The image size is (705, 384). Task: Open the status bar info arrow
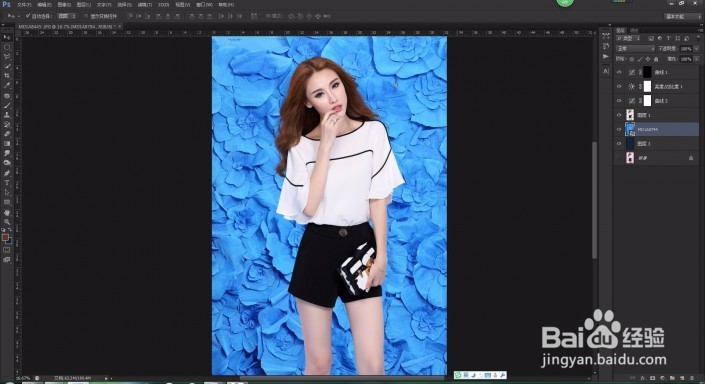tap(107, 379)
